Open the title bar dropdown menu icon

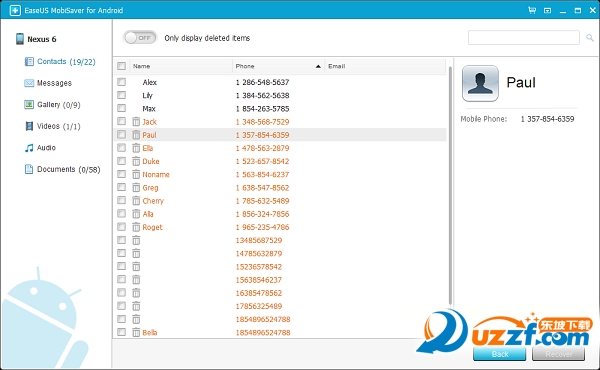[548, 10]
